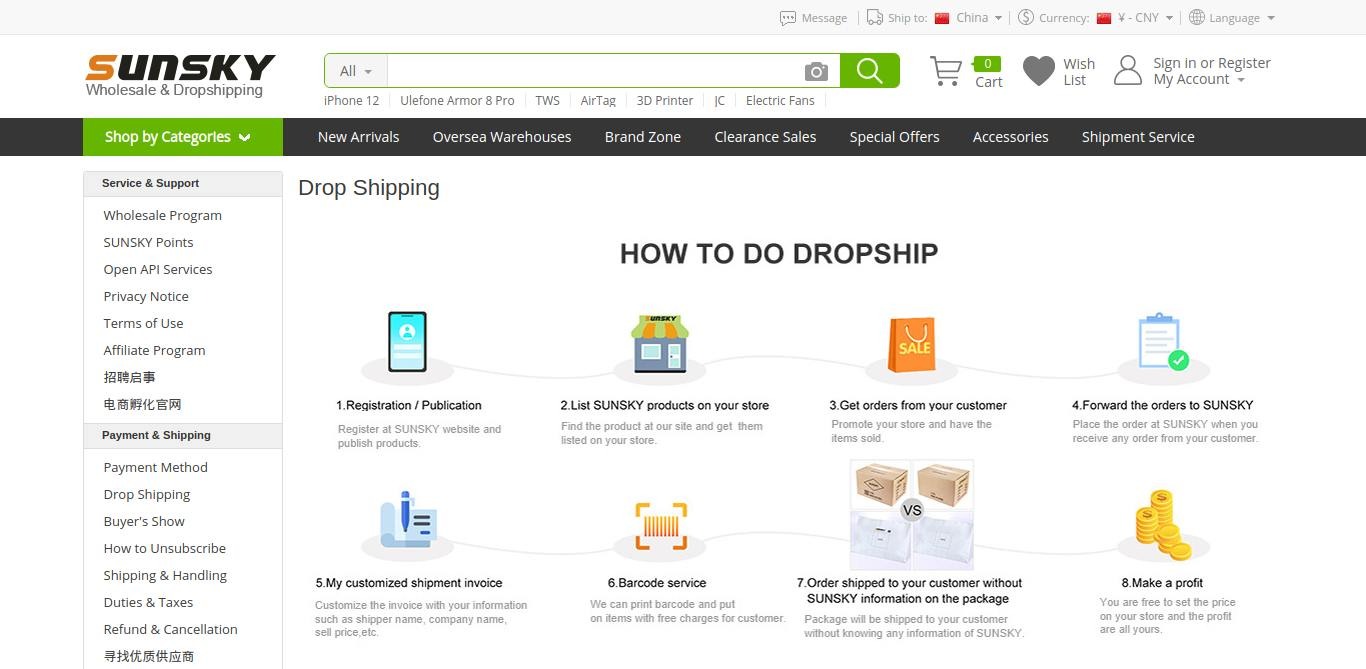Open How to Unsubscribe
The image size is (1366, 669).
pyautogui.click(x=164, y=548)
